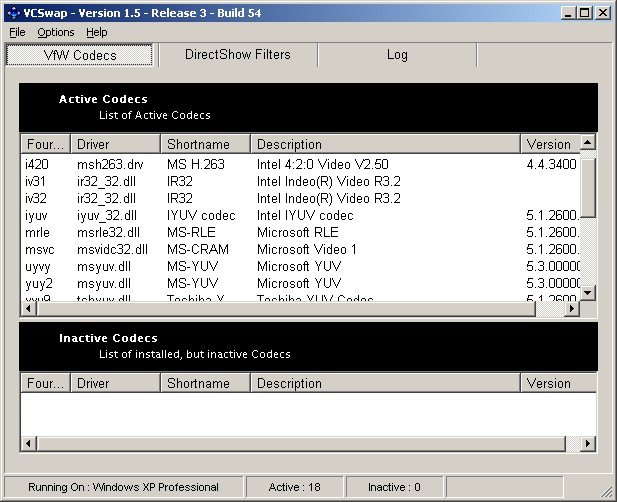Click right arrow of inactive codecs horizontal scrollbar
This screenshot has height=502, width=617.
(588, 444)
